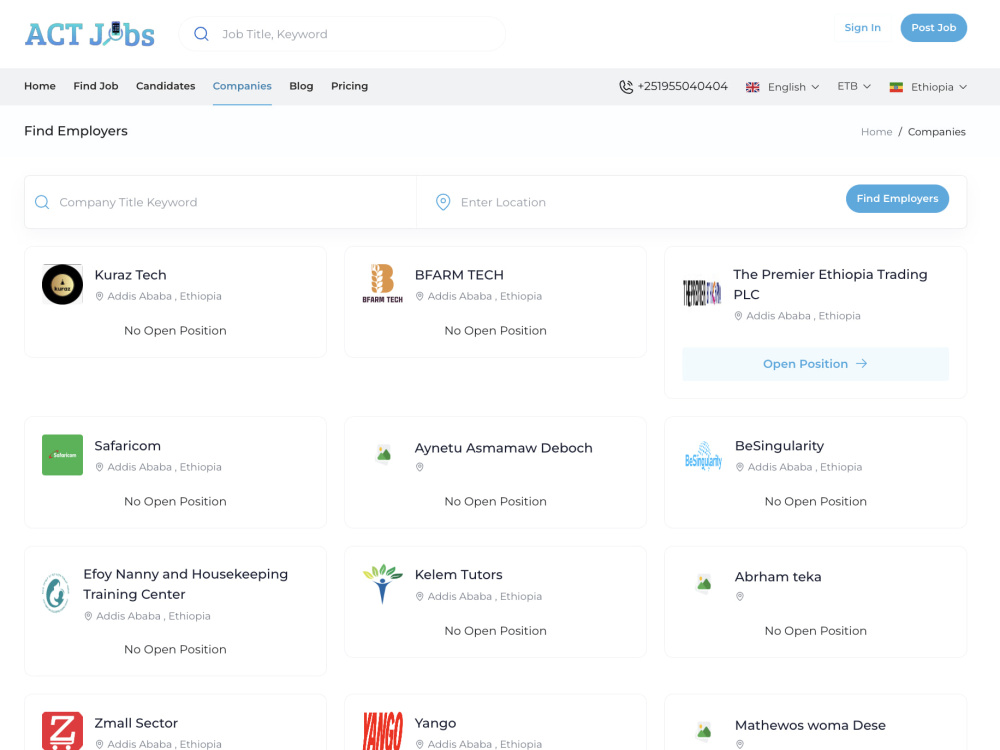Open the Kuraz Tech logo
The height and width of the screenshot is (750, 1000).
pyautogui.click(x=62, y=284)
